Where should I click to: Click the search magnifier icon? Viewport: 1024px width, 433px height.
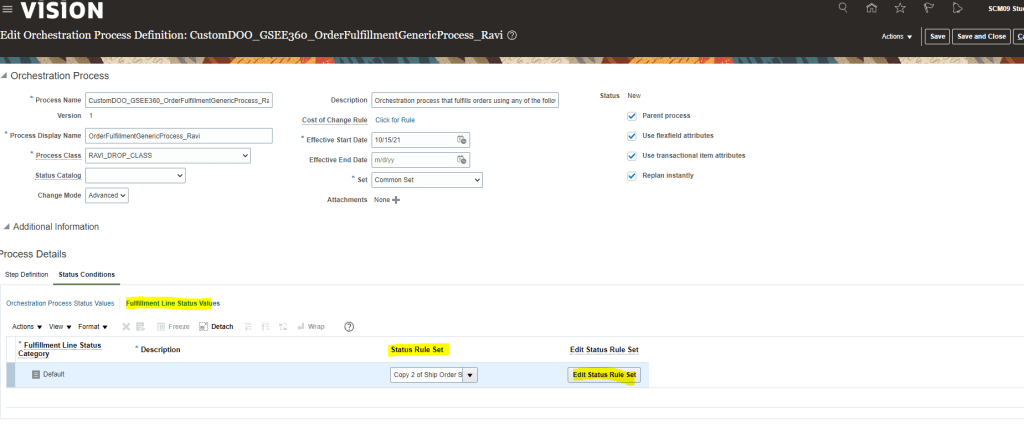(x=843, y=9)
